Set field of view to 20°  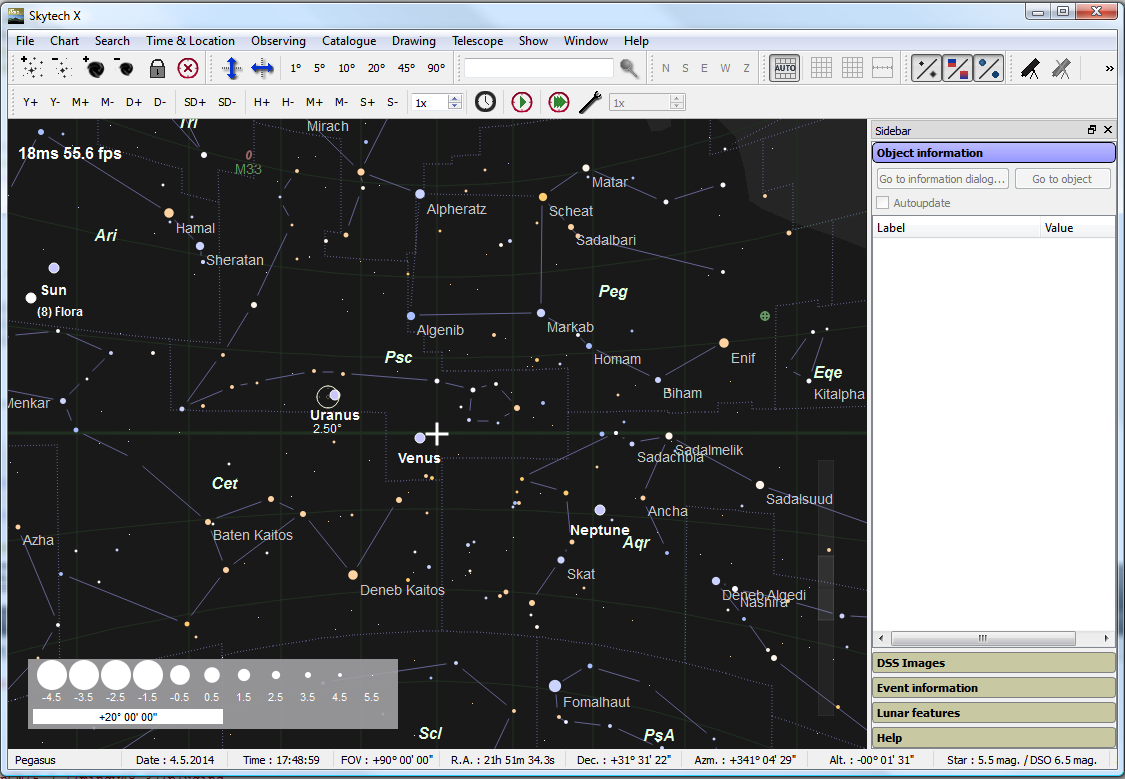tap(376, 68)
